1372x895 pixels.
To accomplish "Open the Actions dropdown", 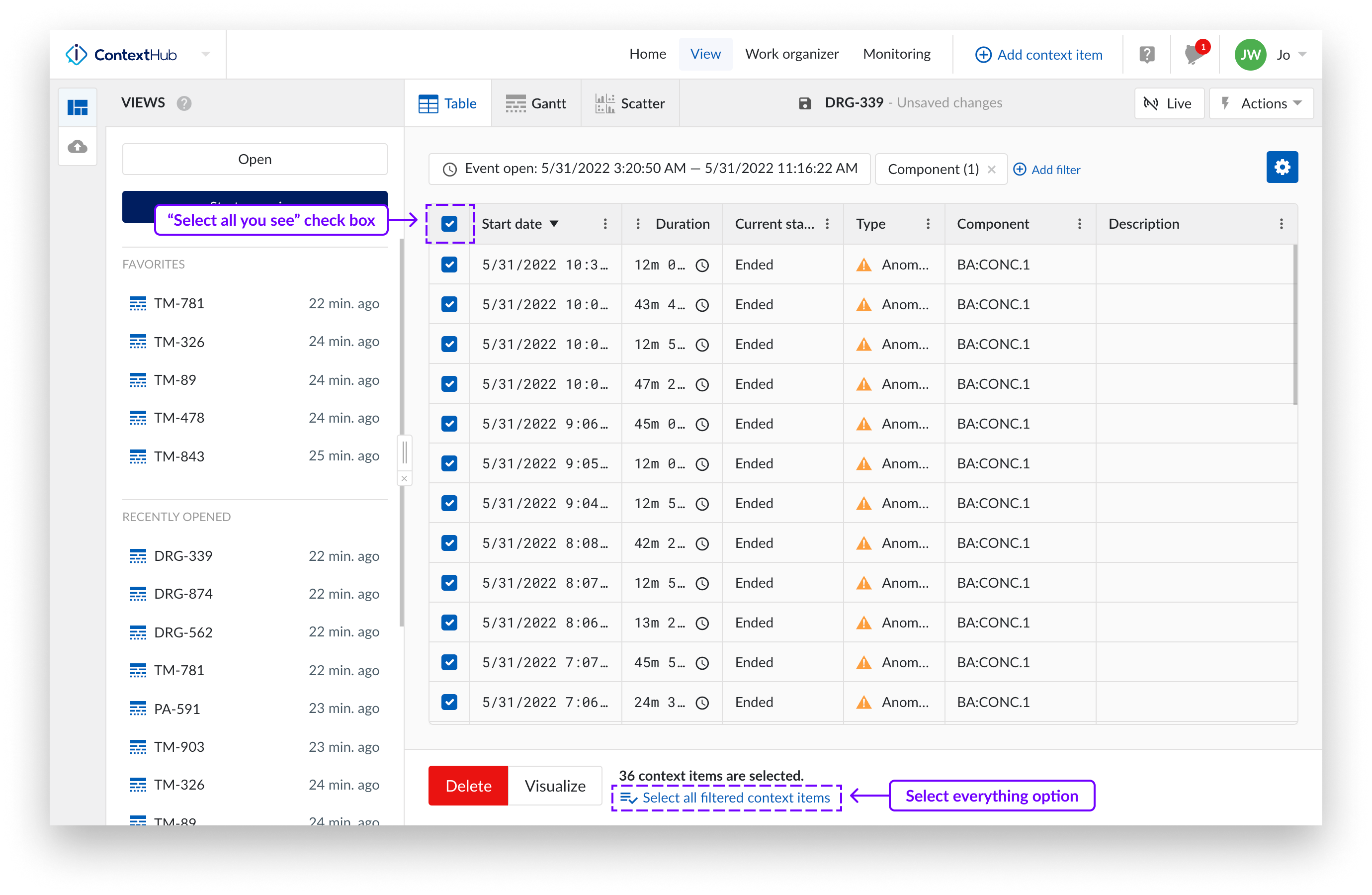I will click(x=1262, y=103).
